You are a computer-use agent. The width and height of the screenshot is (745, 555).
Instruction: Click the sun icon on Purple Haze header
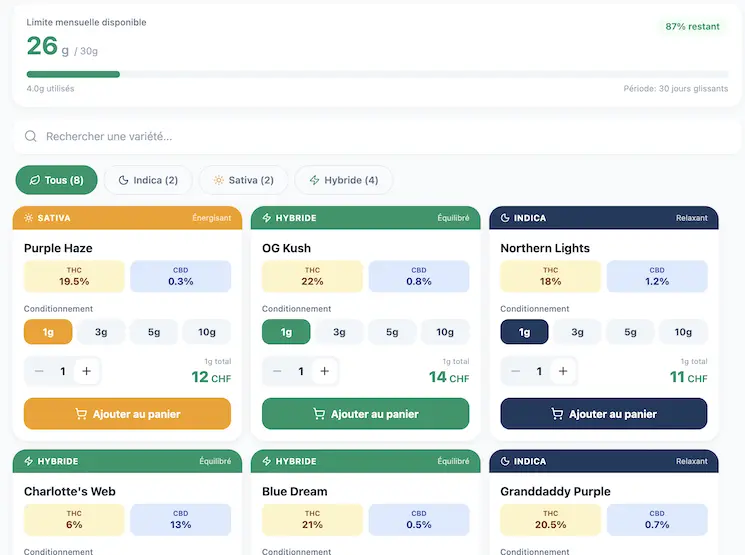(29, 218)
